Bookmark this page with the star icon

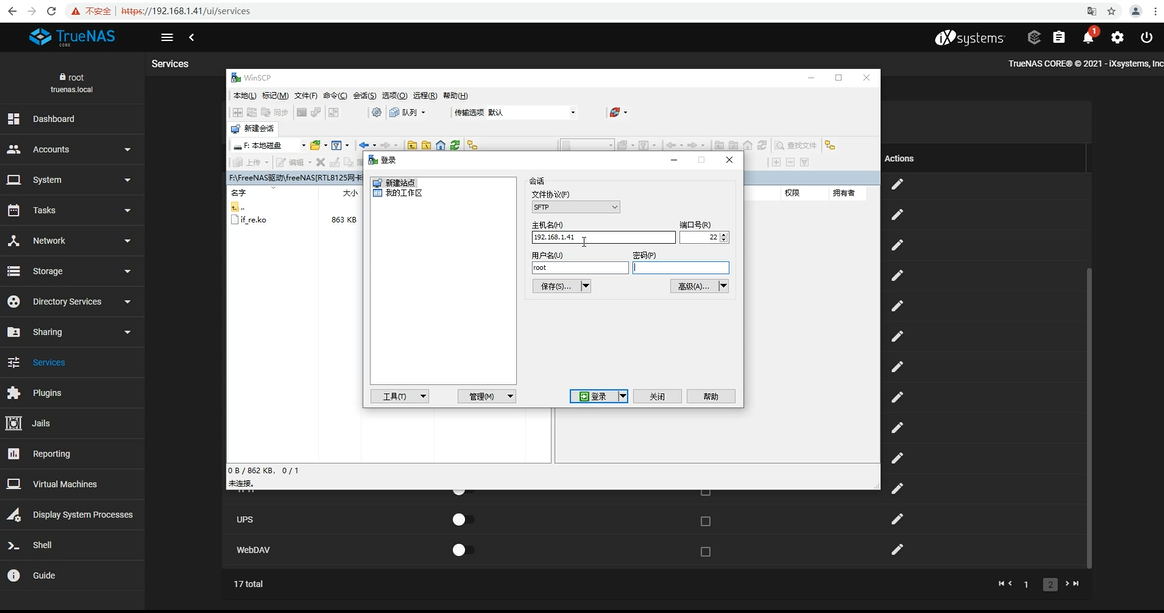point(1111,11)
